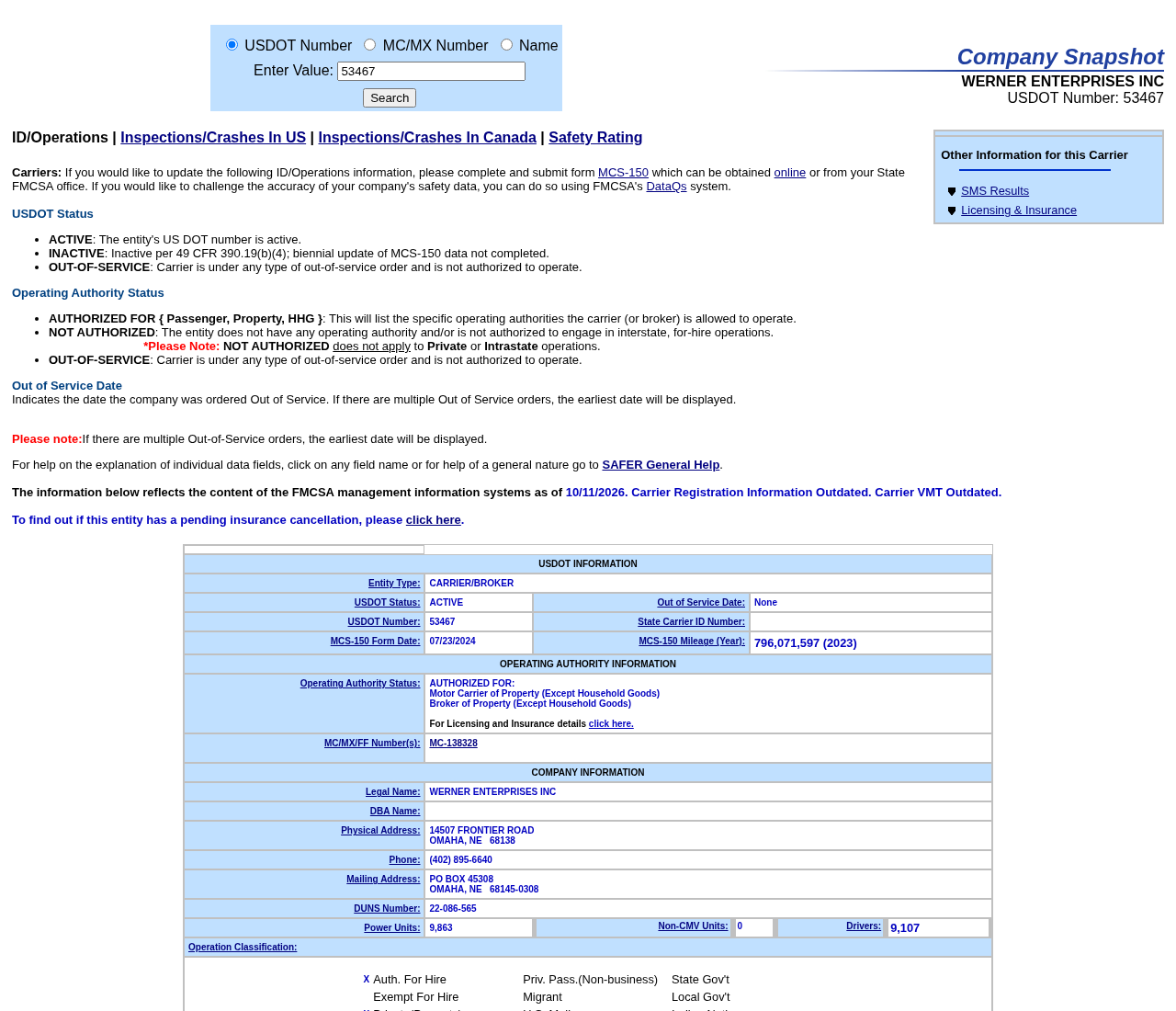This screenshot has width=1176, height=1011.
Task: Open the Entity Type field help
Action: (394, 584)
